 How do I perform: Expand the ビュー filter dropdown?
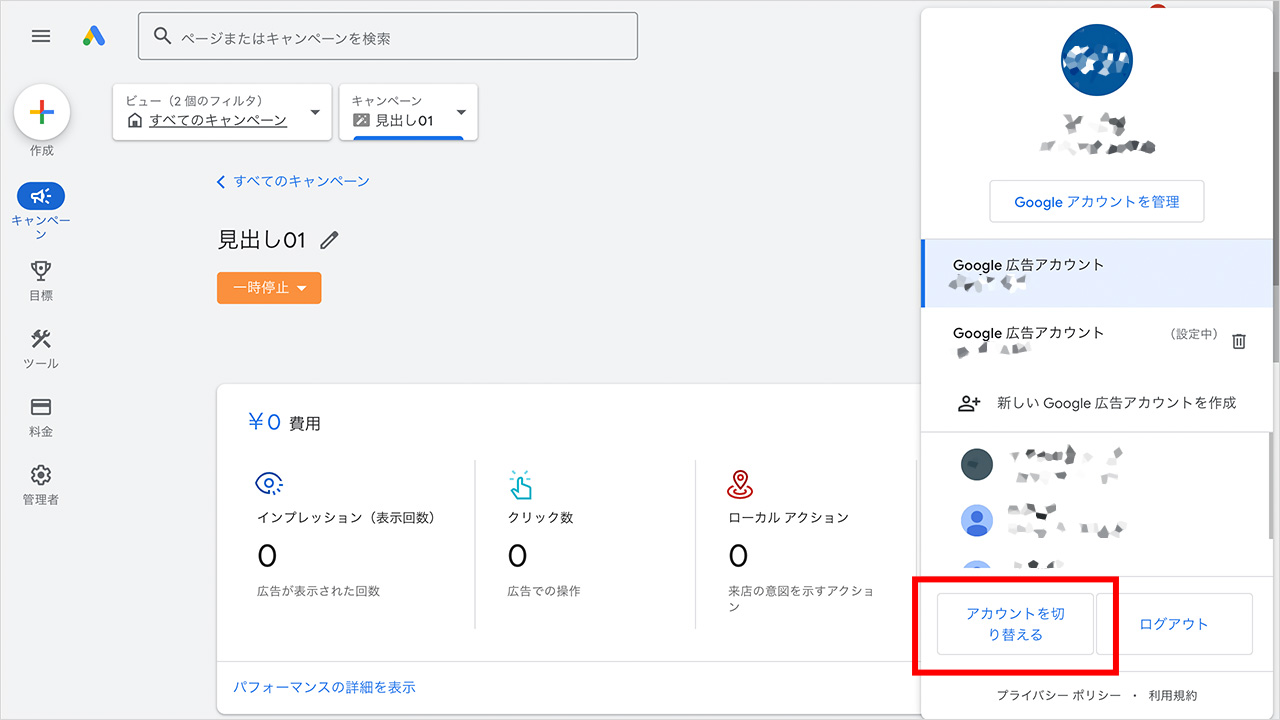[222, 111]
